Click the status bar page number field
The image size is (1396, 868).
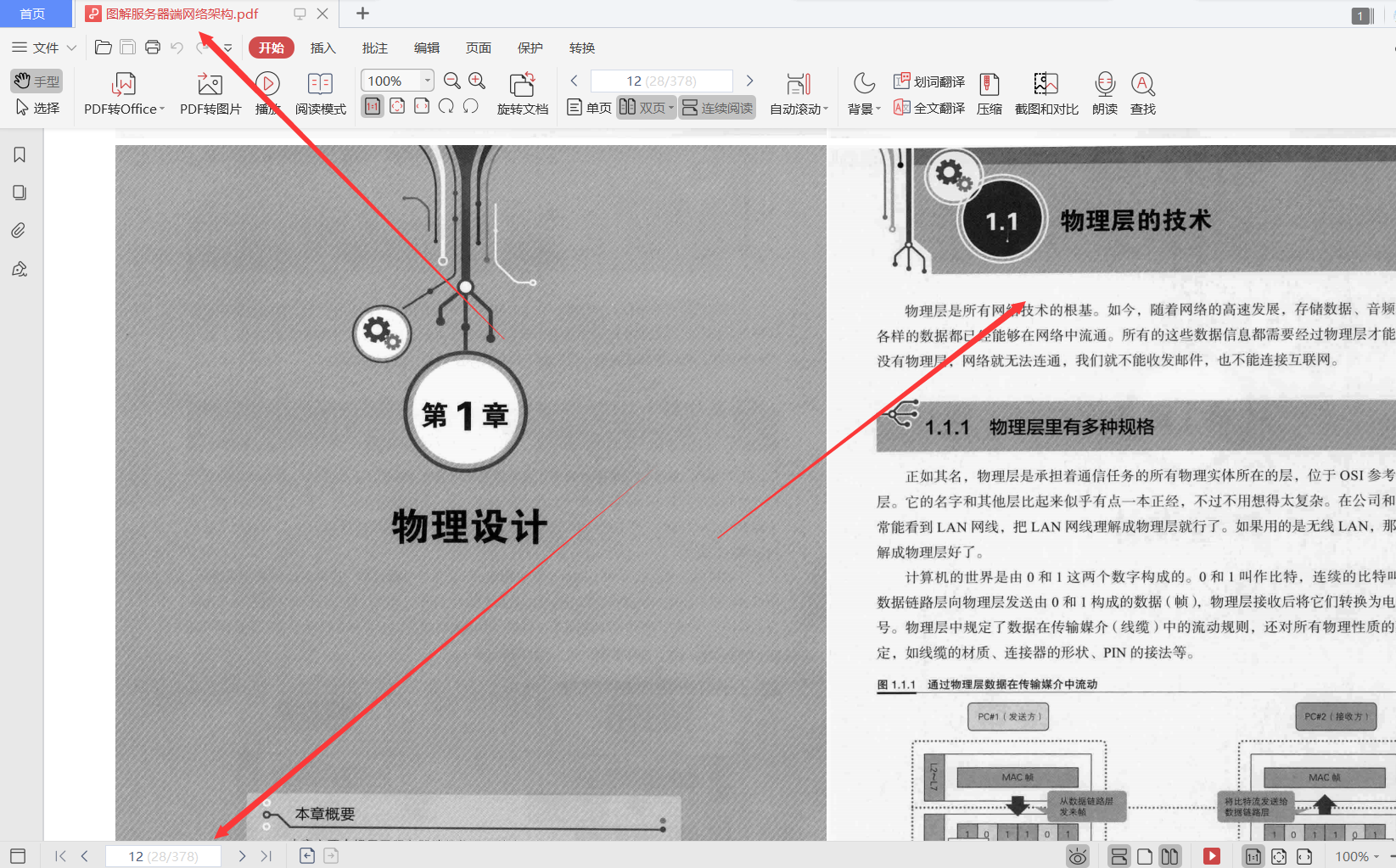pos(163,856)
